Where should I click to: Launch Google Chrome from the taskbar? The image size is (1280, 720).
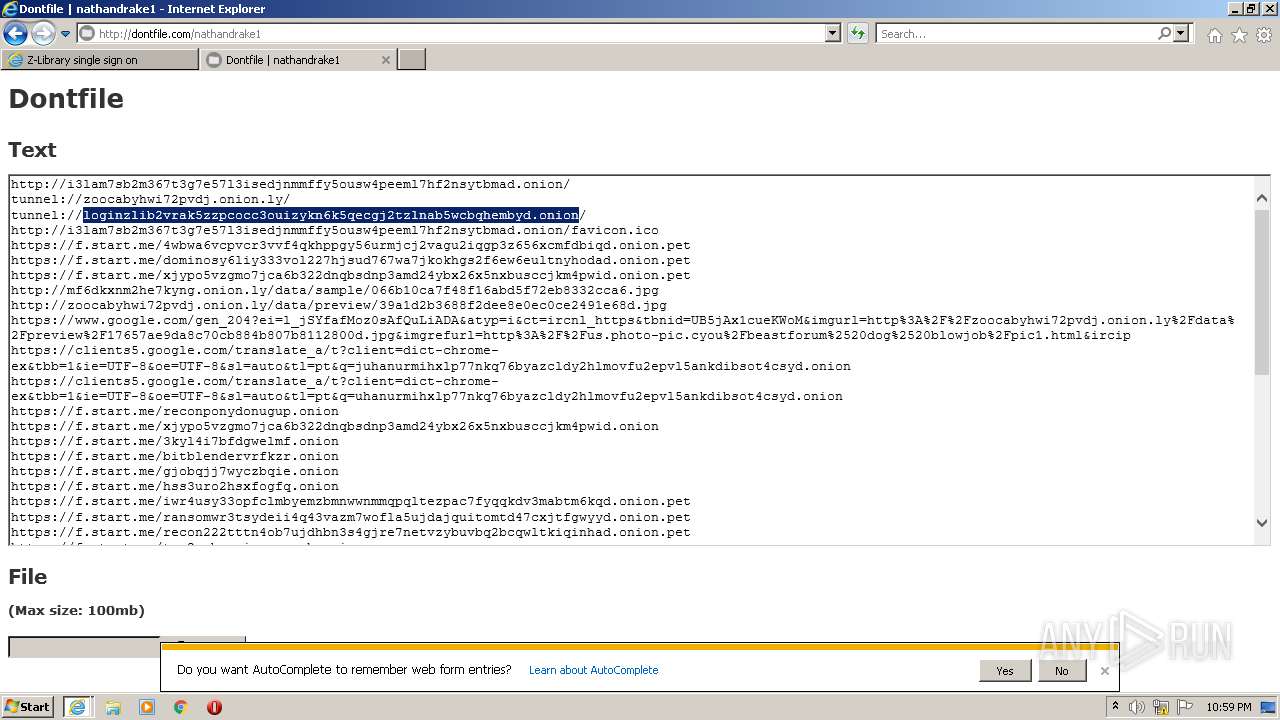point(181,707)
